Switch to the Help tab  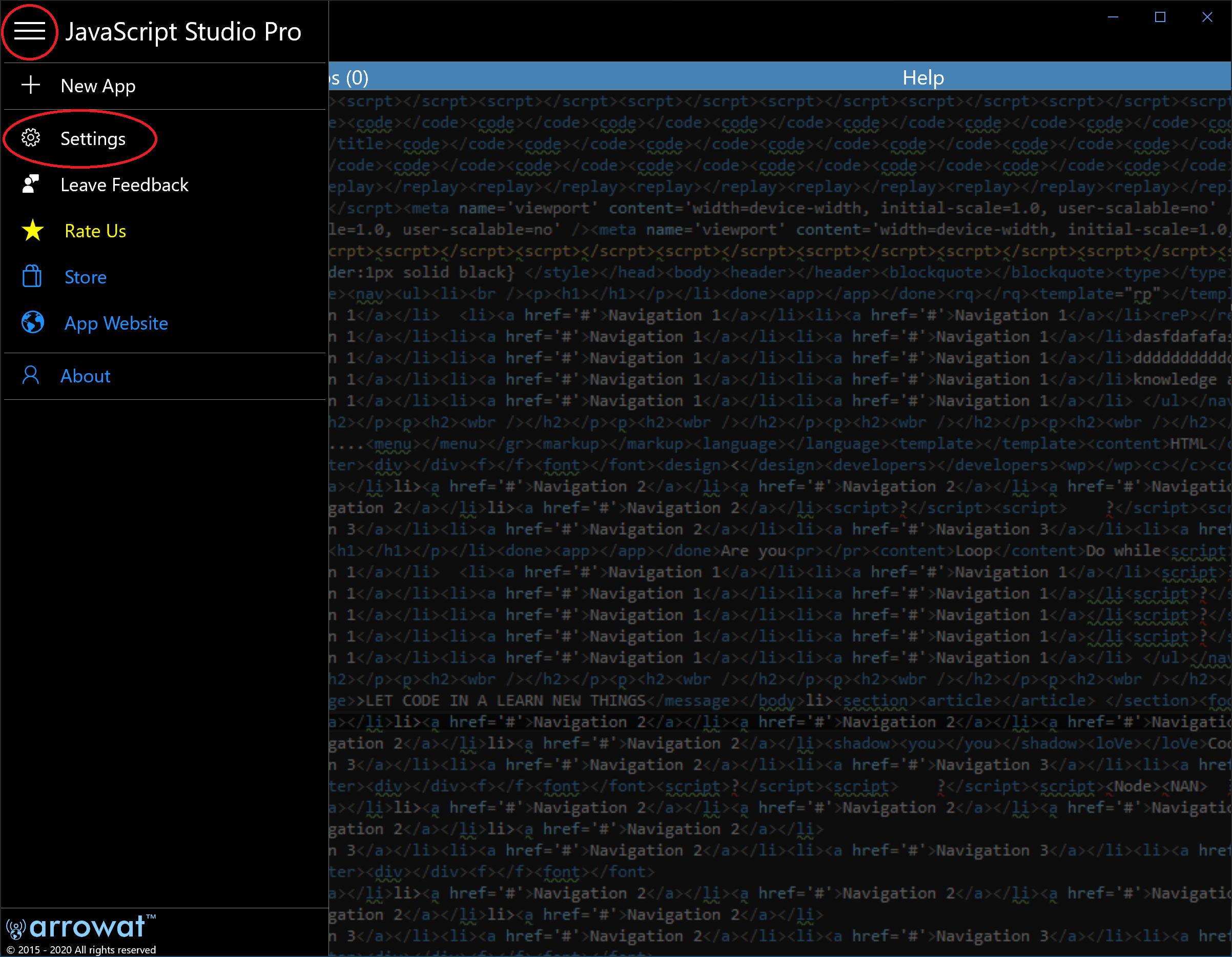pos(923,77)
